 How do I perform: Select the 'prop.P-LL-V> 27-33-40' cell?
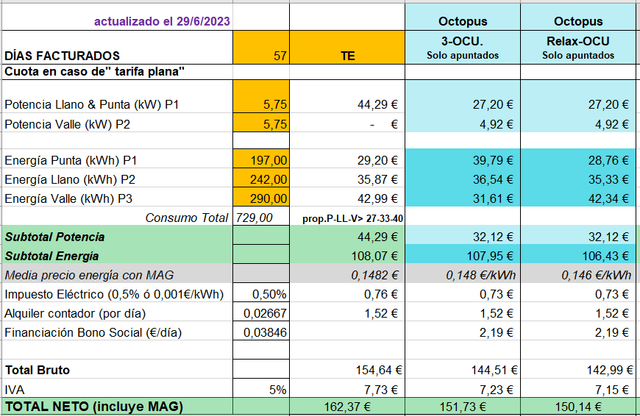pyautogui.click(x=347, y=217)
